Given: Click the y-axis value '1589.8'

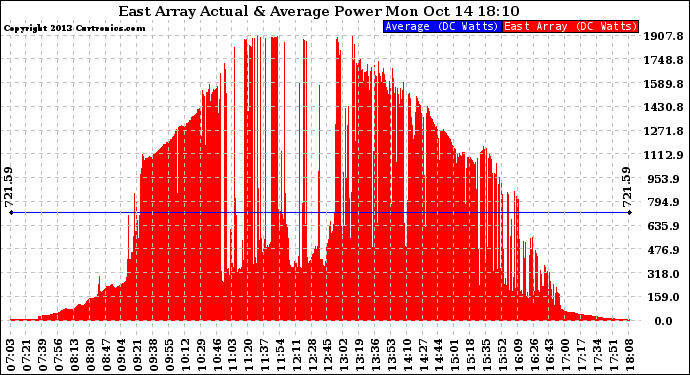Looking at the screenshot, I should pos(663,84).
